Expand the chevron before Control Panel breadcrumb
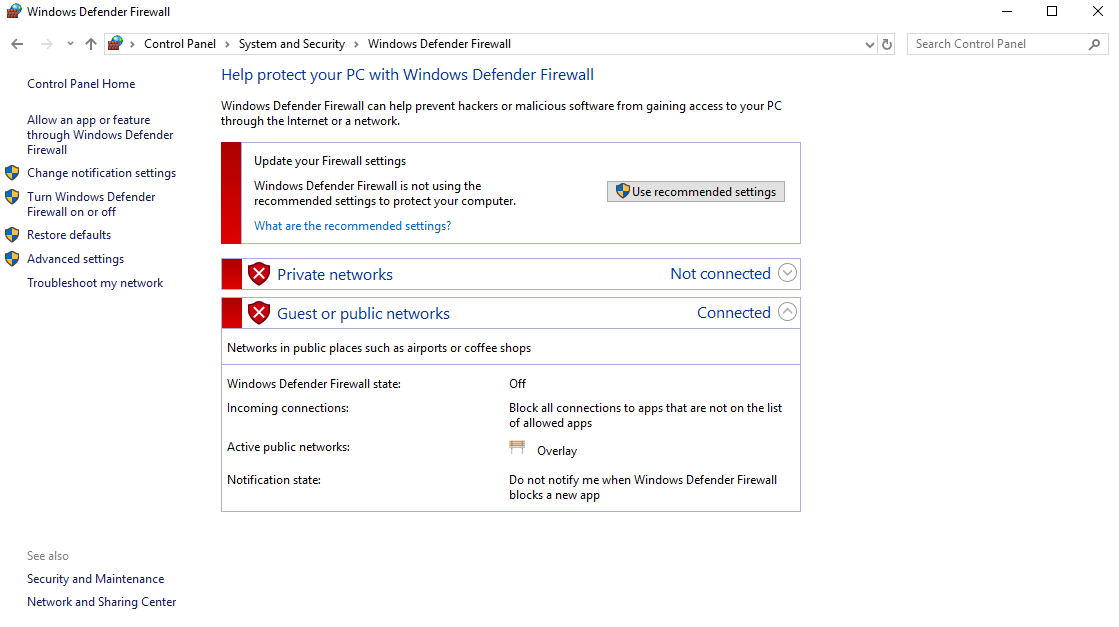The image size is (1119, 627). 132,44
